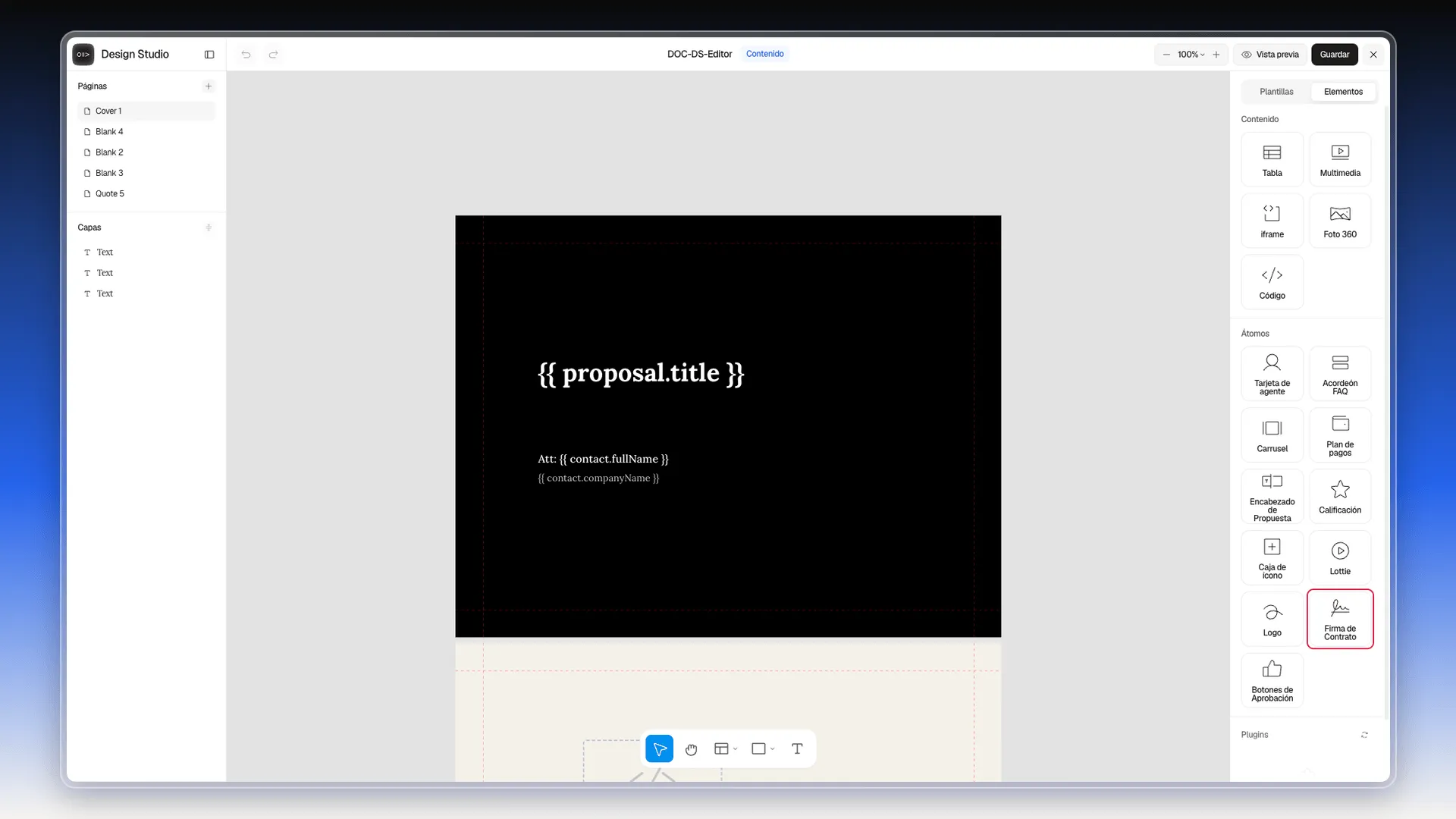Screen dimensions: 1456x819
Task: Select the Cover 1 page
Action: click(x=146, y=111)
